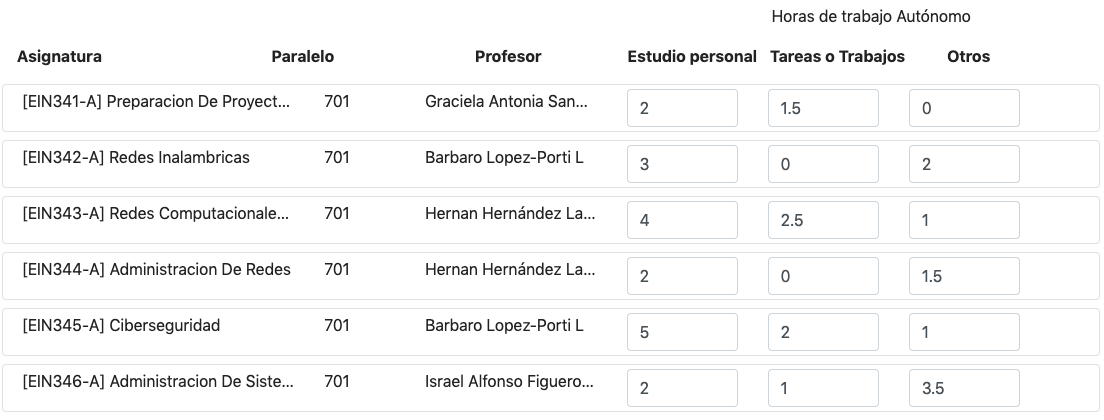Focus Tareas o Trabajos input for Ciberseguridad
This screenshot has height=420, width=1104.
pos(823,332)
